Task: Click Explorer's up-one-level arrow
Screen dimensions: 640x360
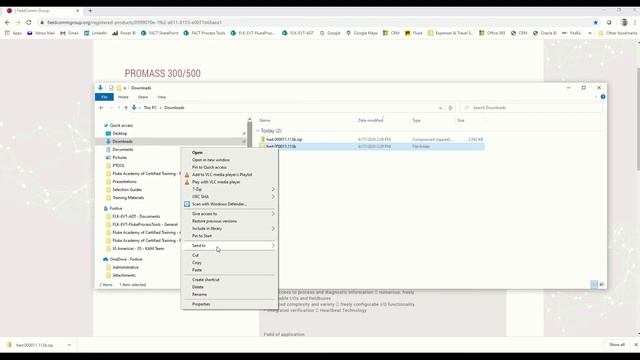Action: pos(126,108)
